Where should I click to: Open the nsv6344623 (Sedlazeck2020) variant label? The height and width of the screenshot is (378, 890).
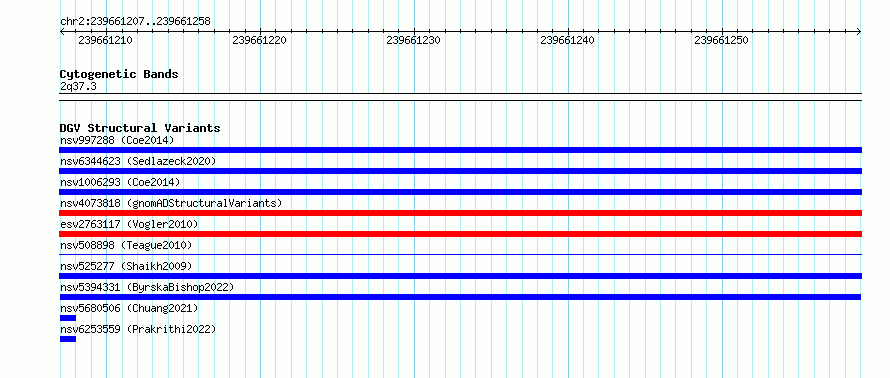138,161
